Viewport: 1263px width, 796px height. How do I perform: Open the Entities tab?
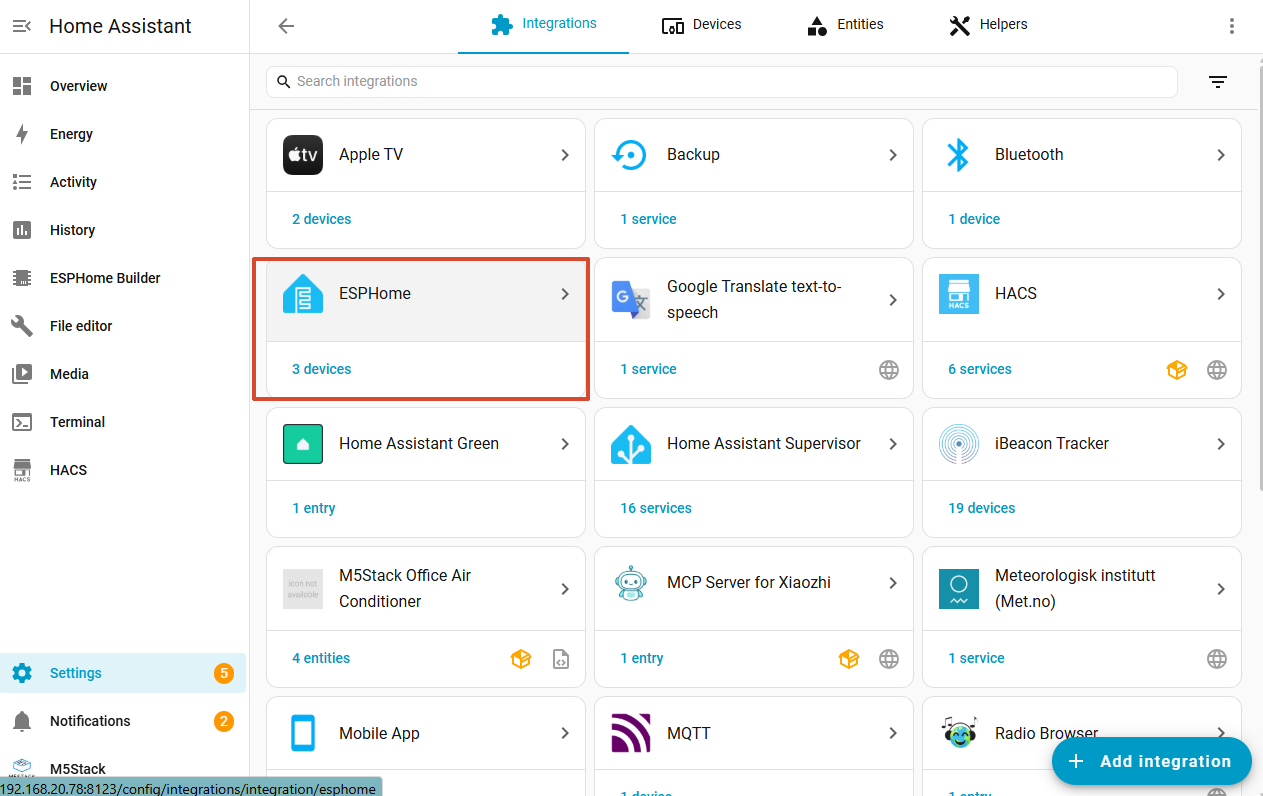(845, 25)
